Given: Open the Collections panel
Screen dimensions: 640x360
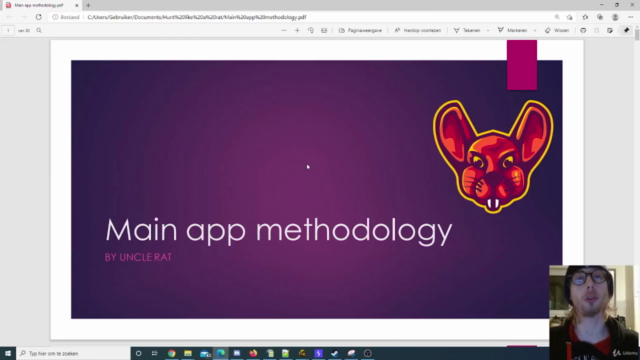Looking at the screenshot, I should tap(600, 17).
